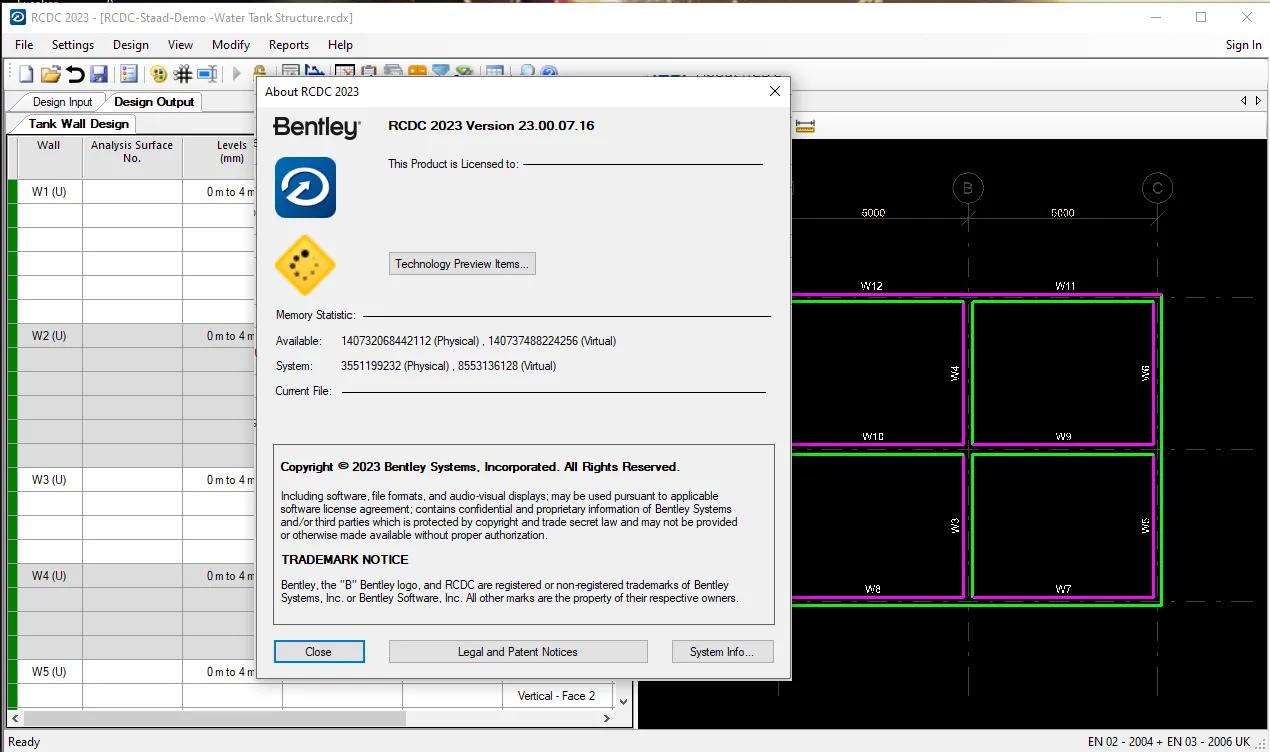This screenshot has height=752, width=1270.
Task: Maximize the RCDC 2023 window
Action: pos(1201,17)
